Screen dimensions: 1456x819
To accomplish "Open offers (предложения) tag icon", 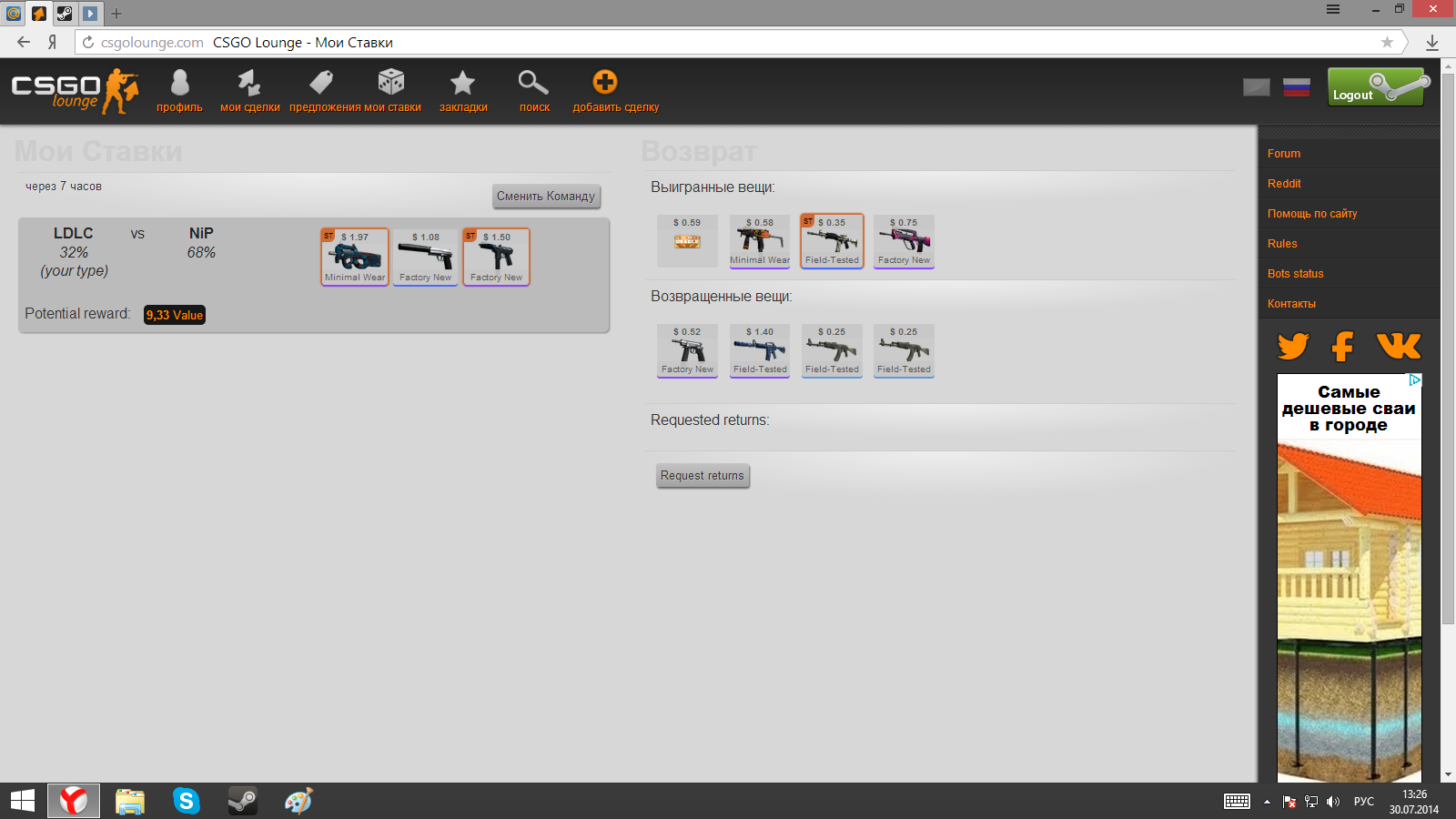I will click(x=321, y=83).
